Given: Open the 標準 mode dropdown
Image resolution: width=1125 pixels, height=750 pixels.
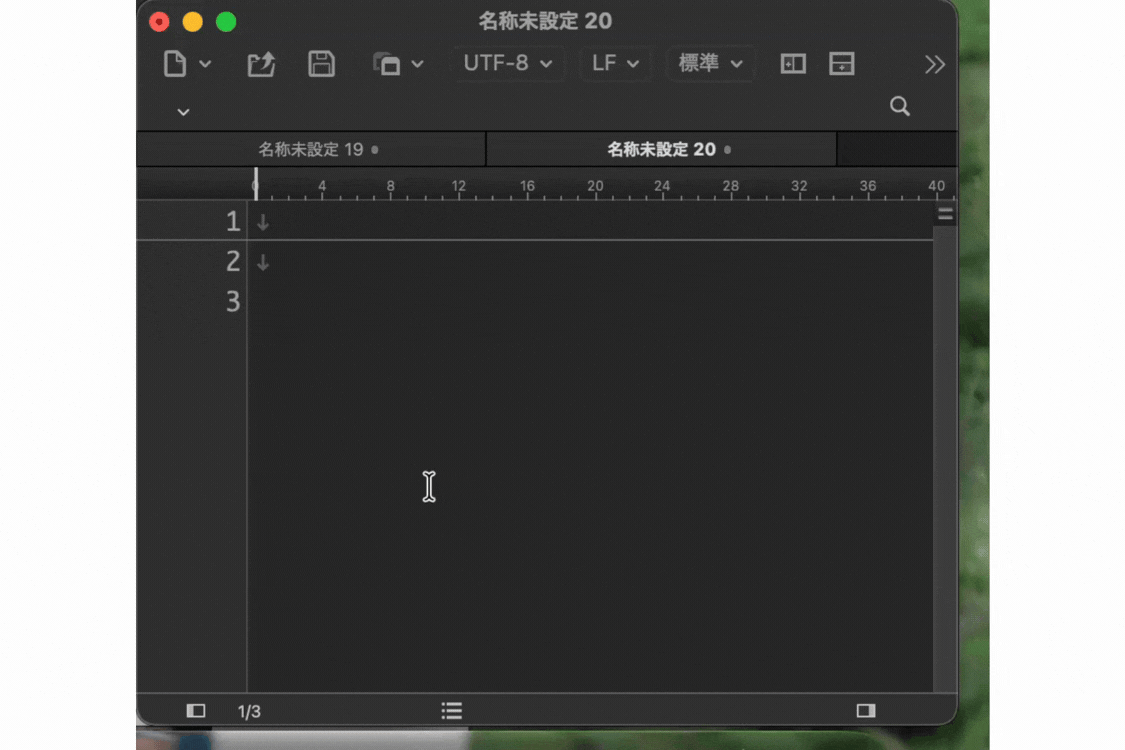Looking at the screenshot, I should [710, 63].
